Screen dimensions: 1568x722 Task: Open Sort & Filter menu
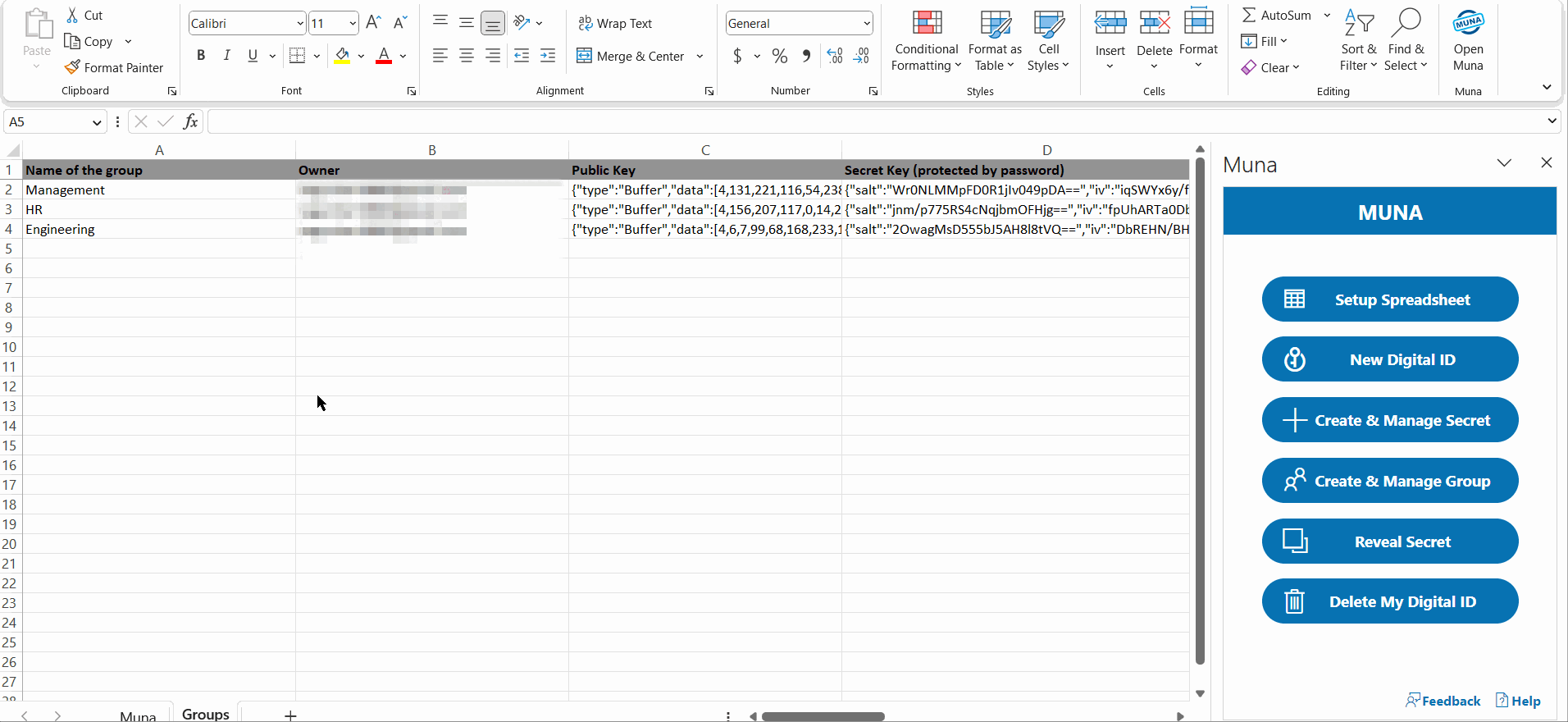click(1359, 41)
